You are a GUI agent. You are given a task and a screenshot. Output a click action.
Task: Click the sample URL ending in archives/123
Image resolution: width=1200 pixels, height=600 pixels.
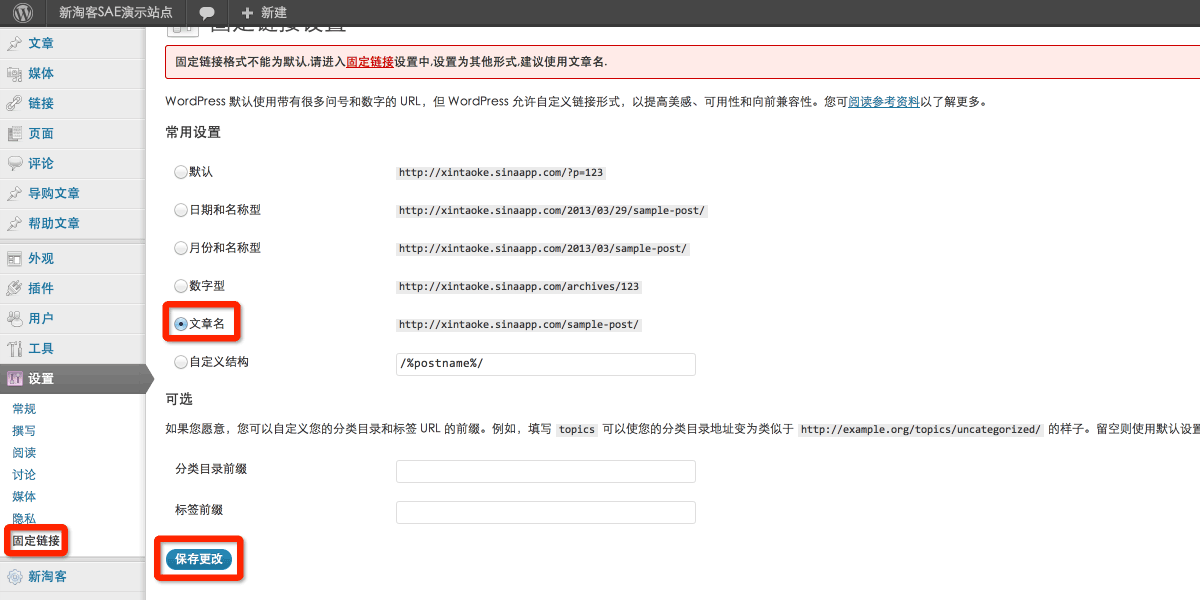(519, 287)
